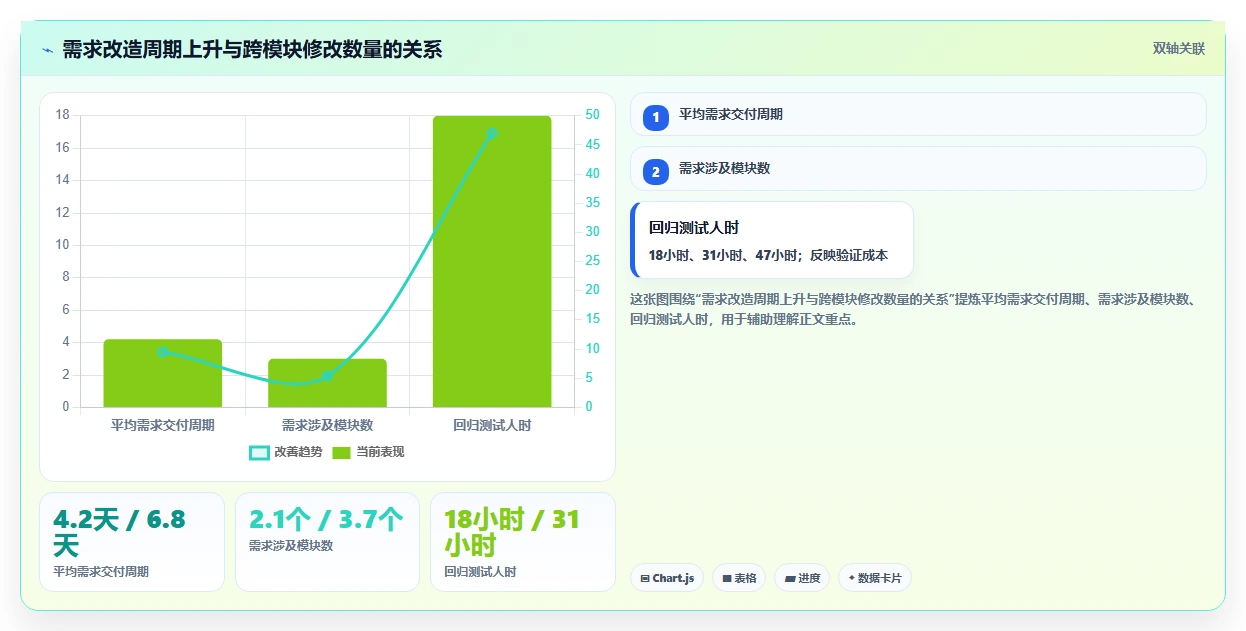Click the lightning icon beside the title
The image size is (1246, 631).
(48, 50)
